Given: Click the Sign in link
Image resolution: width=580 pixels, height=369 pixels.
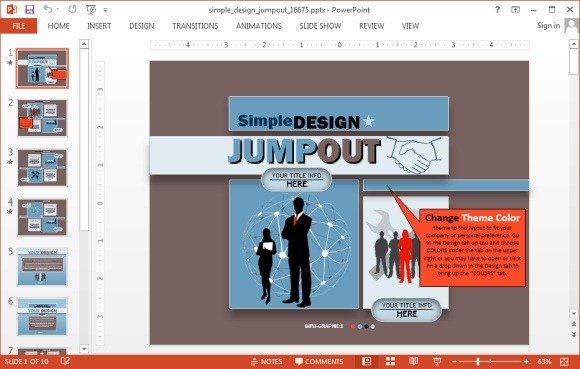Looking at the screenshot, I should (x=549, y=26).
